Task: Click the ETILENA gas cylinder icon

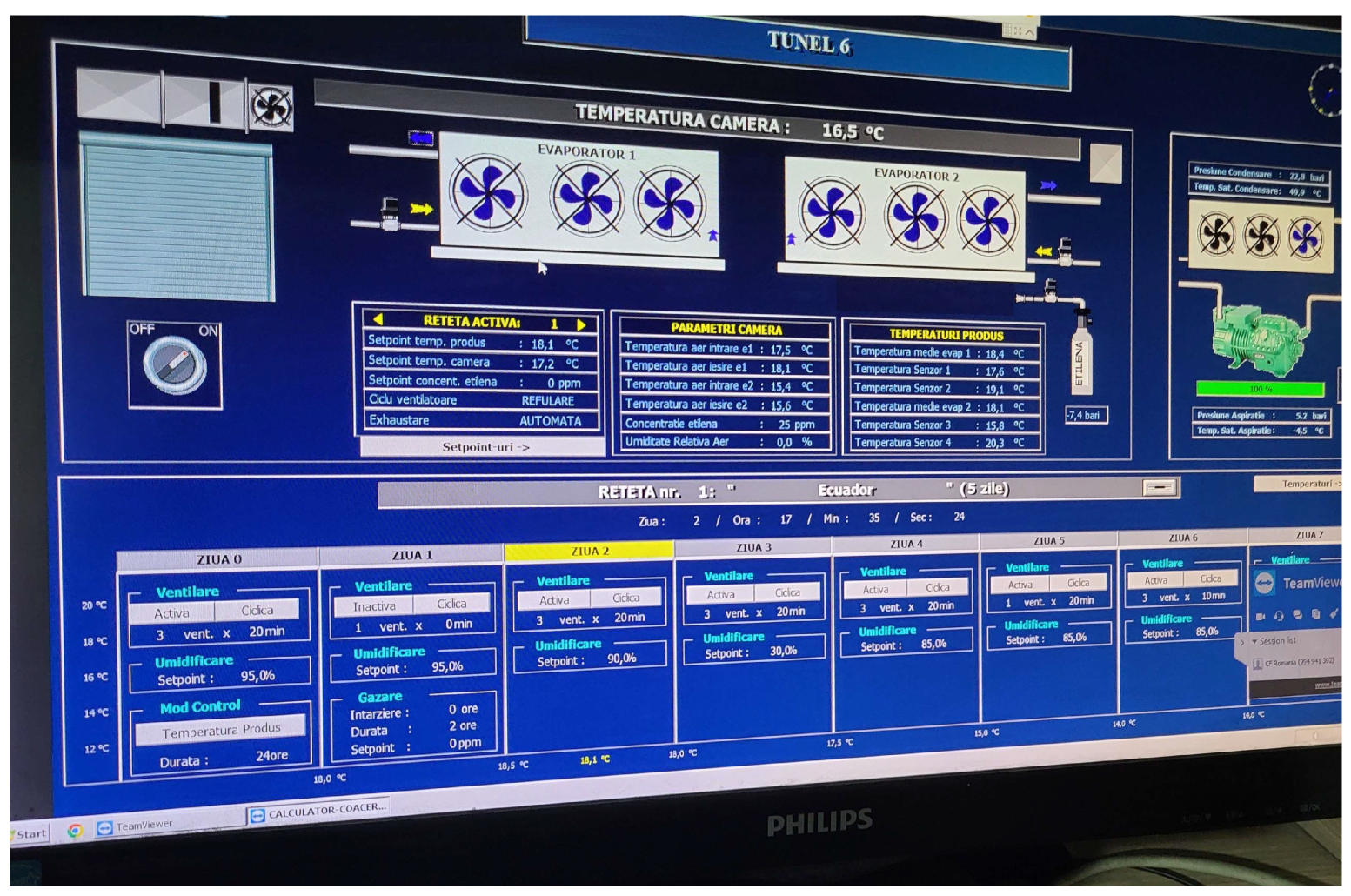Action: point(1081,357)
